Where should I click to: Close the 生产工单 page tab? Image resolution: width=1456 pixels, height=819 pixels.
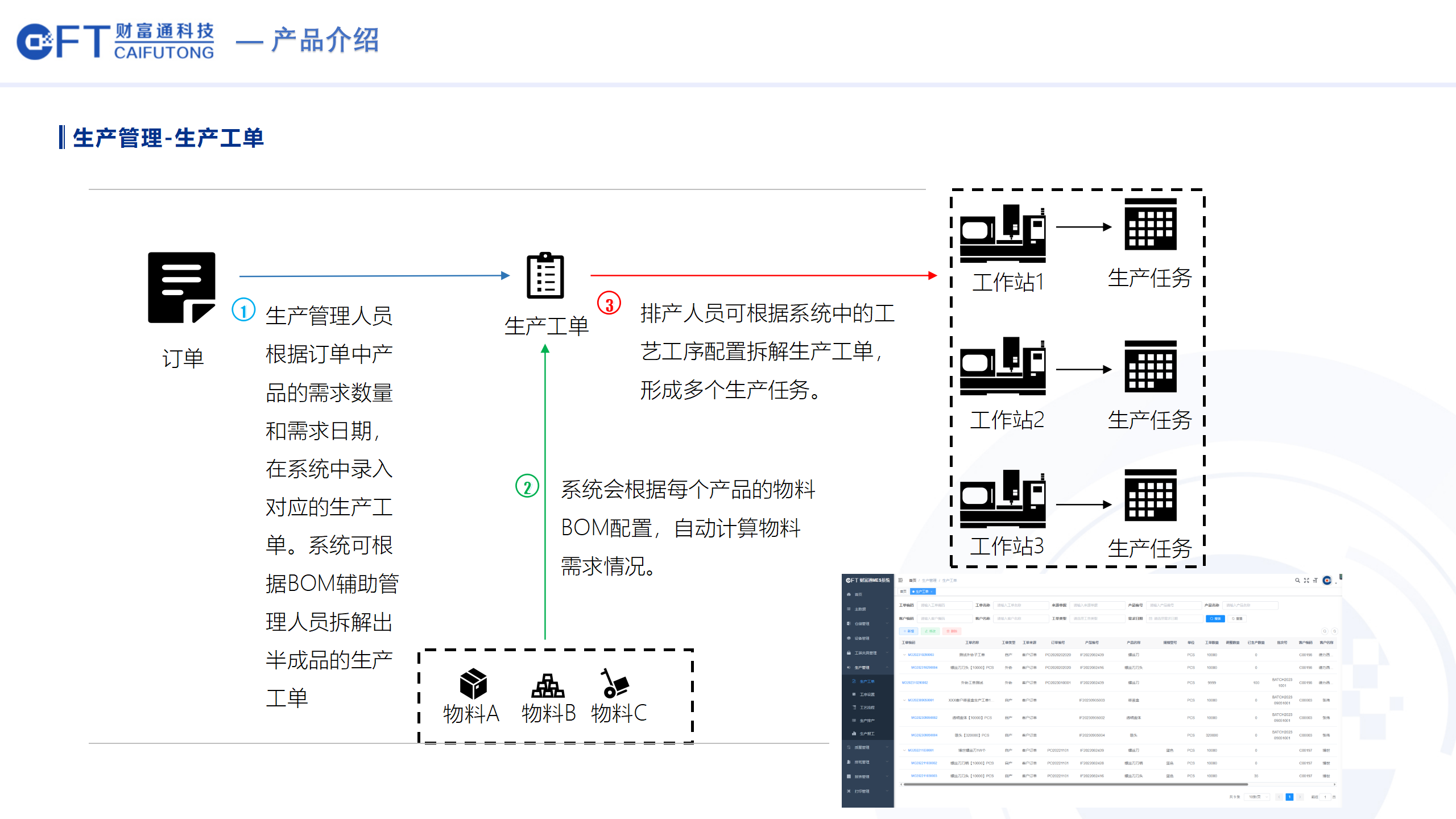(932, 591)
